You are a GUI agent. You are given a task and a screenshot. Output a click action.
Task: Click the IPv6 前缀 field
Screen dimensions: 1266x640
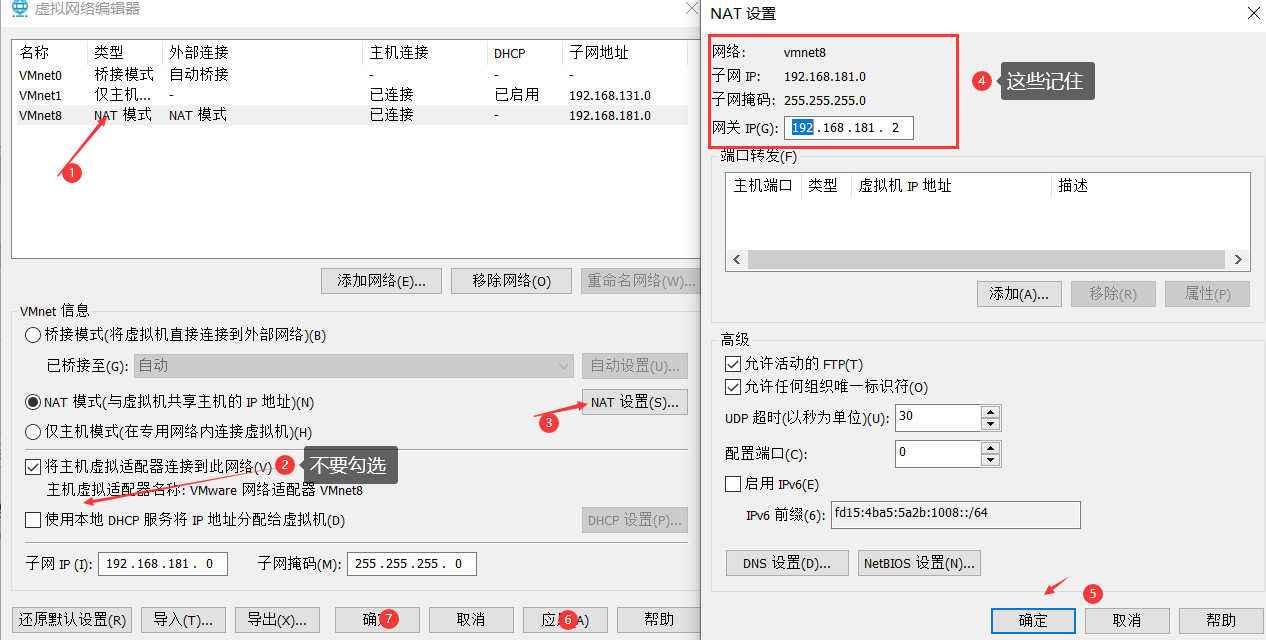pyautogui.click(x=956, y=514)
